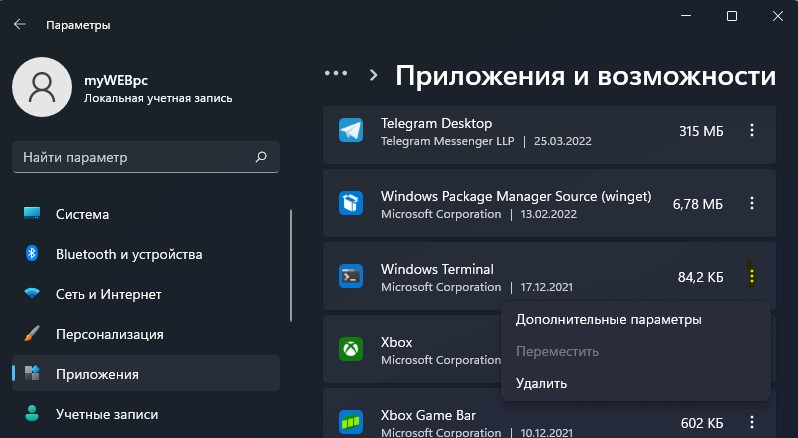Click the breadcrumb chevron arrow
This screenshot has height=438, width=798.
[x=374, y=75]
